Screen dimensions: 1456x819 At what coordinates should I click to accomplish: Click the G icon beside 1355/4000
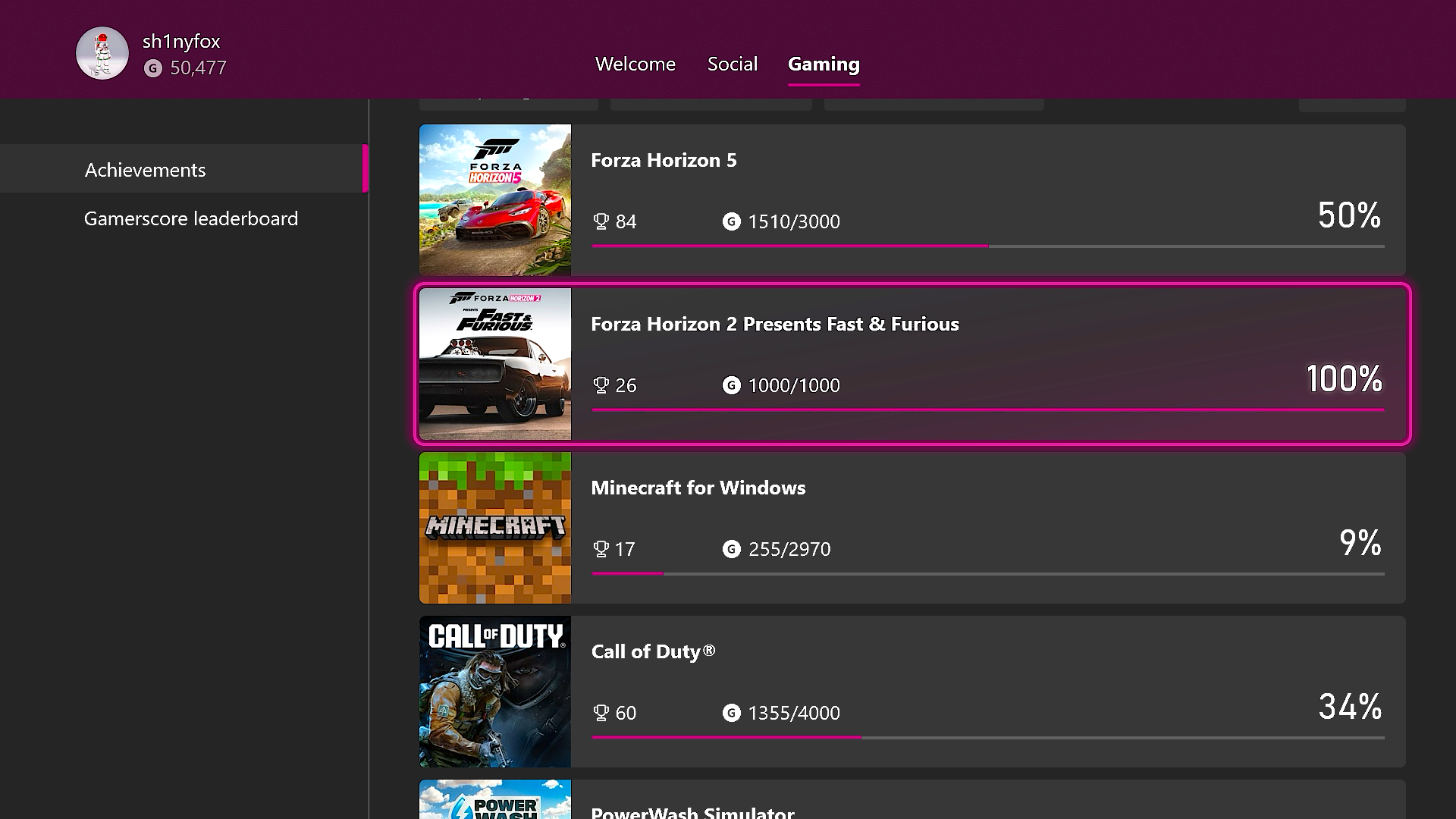point(731,713)
